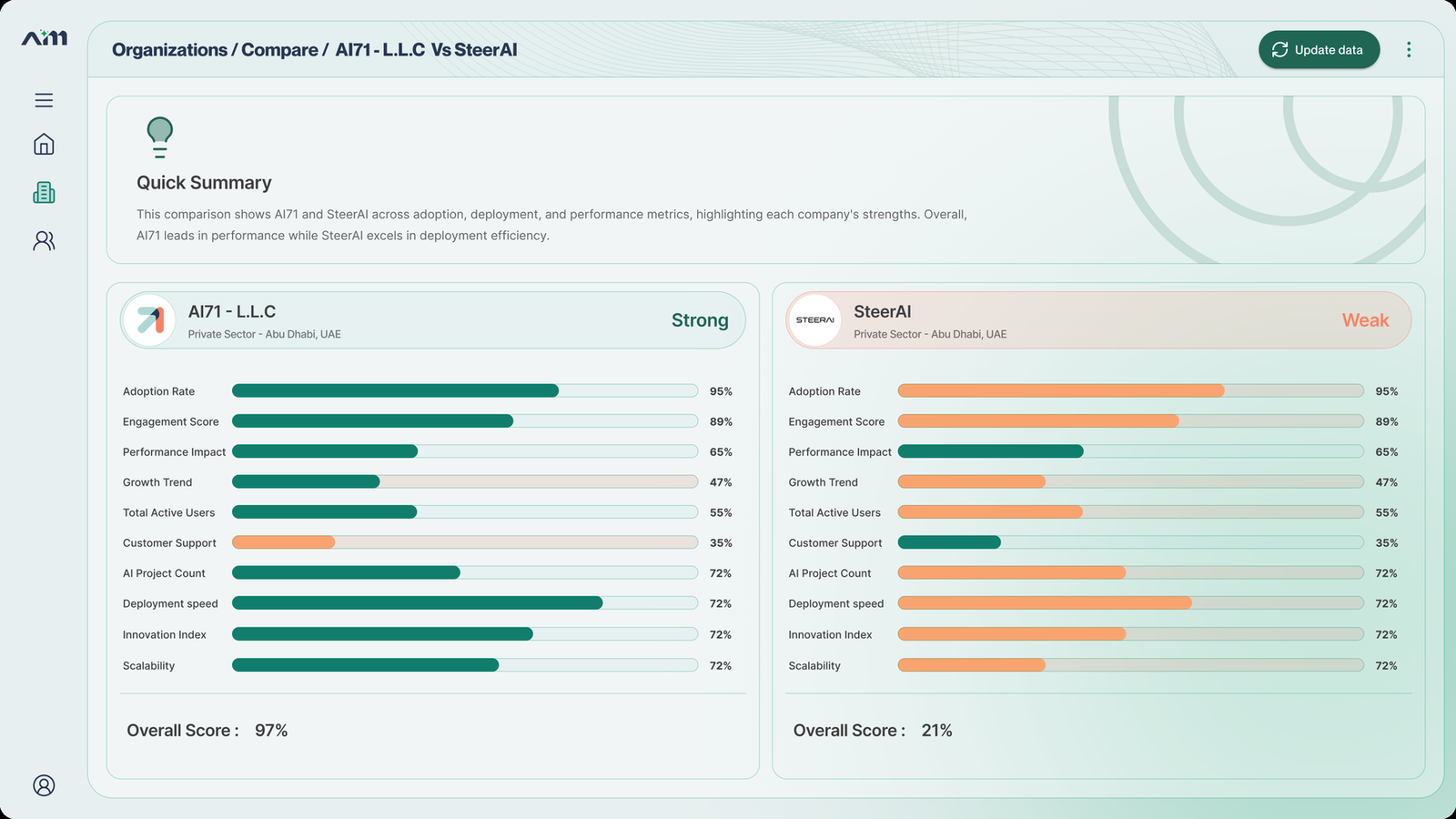This screenshot has width=1456, height=819.
Task: Click Organizations in the breadcrumb
Action: coord(169,50)
